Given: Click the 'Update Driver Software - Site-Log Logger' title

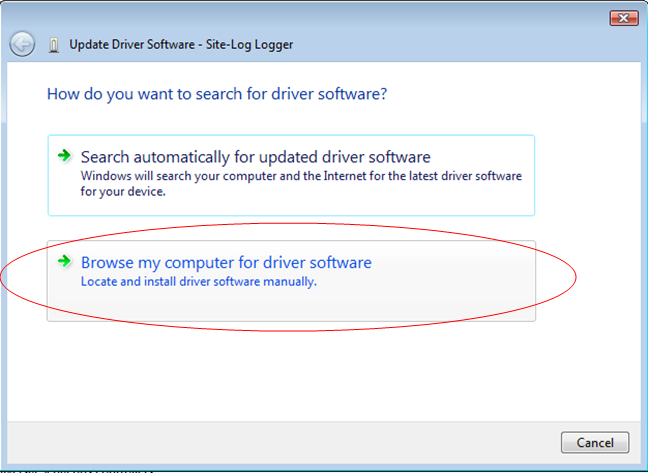Looking at the screenshot, I should coord(181,45).
